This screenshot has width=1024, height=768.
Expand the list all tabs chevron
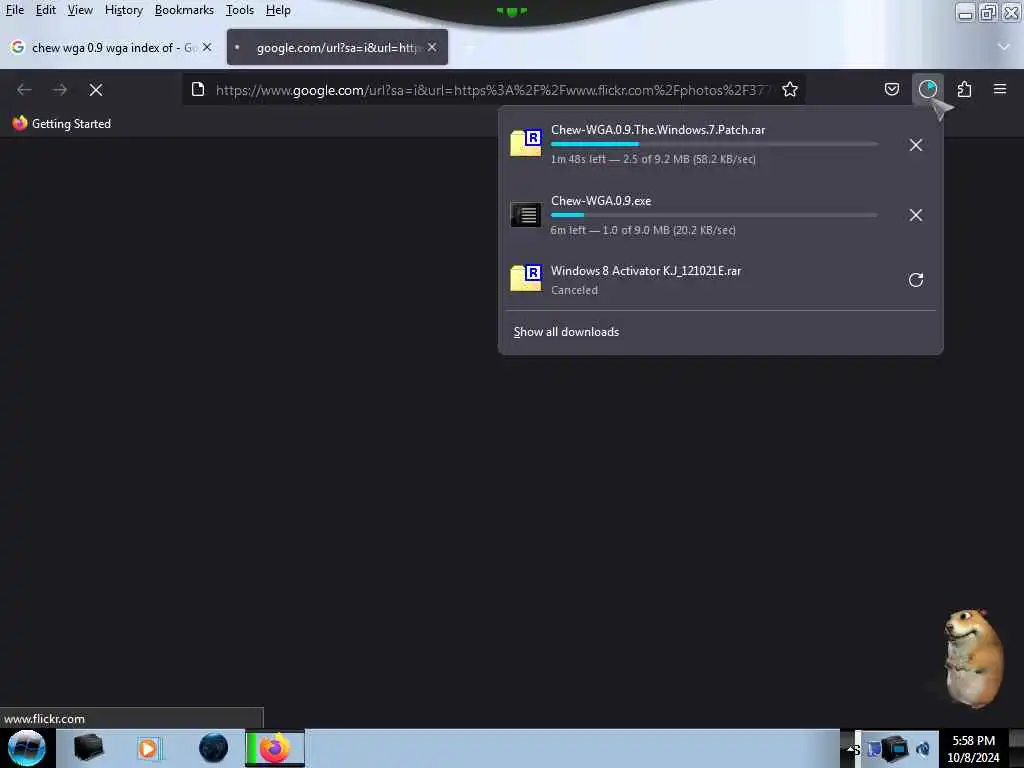pyautogui.click(x=1003, y=47)
